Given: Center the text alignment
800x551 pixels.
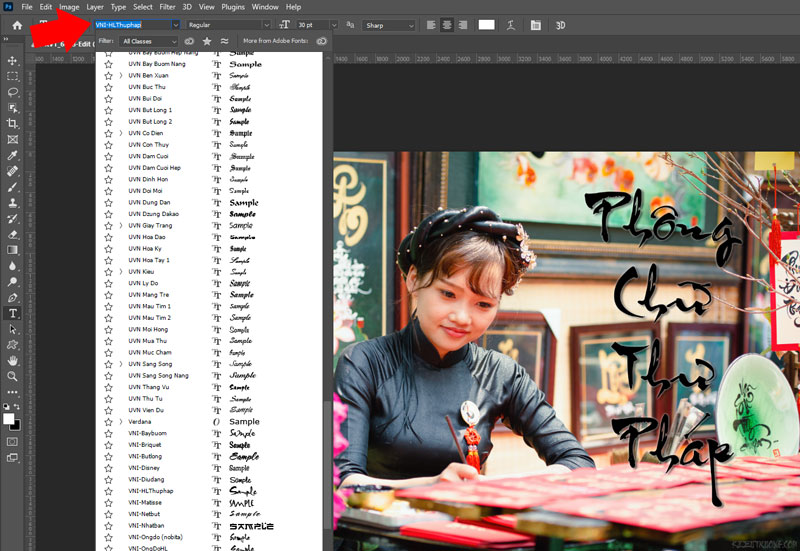Looking at the screenshot, I should click(x=447, y=25).
